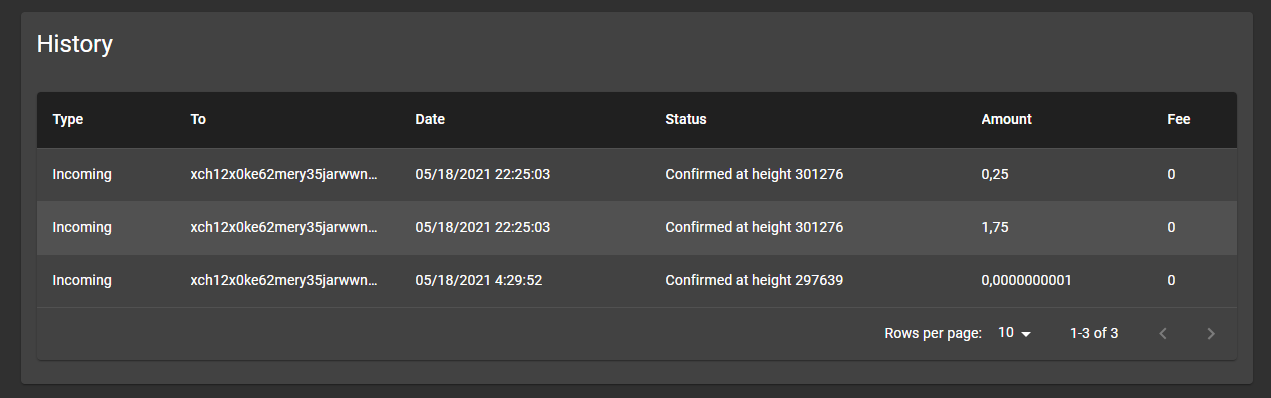Click the 1-3 of 3 pagination label

pyautogui.click(x=1094, y=333)
